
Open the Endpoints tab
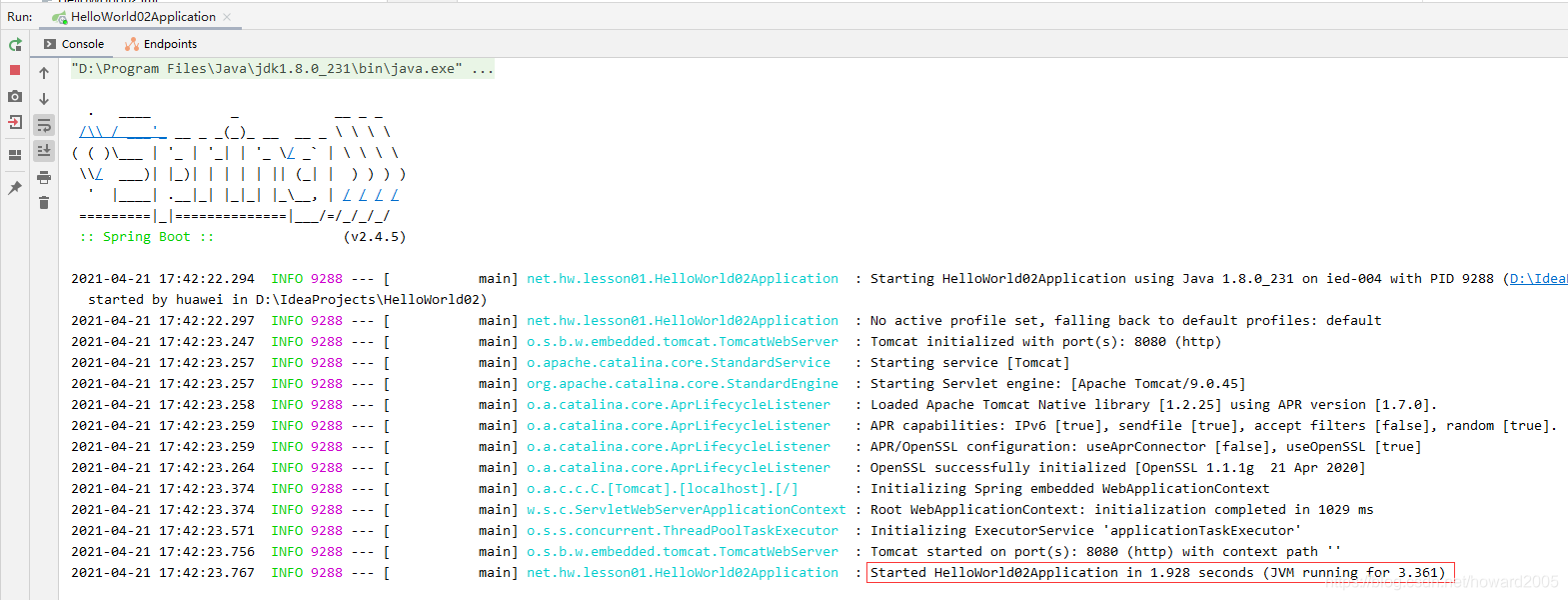[x=161, y=44]
